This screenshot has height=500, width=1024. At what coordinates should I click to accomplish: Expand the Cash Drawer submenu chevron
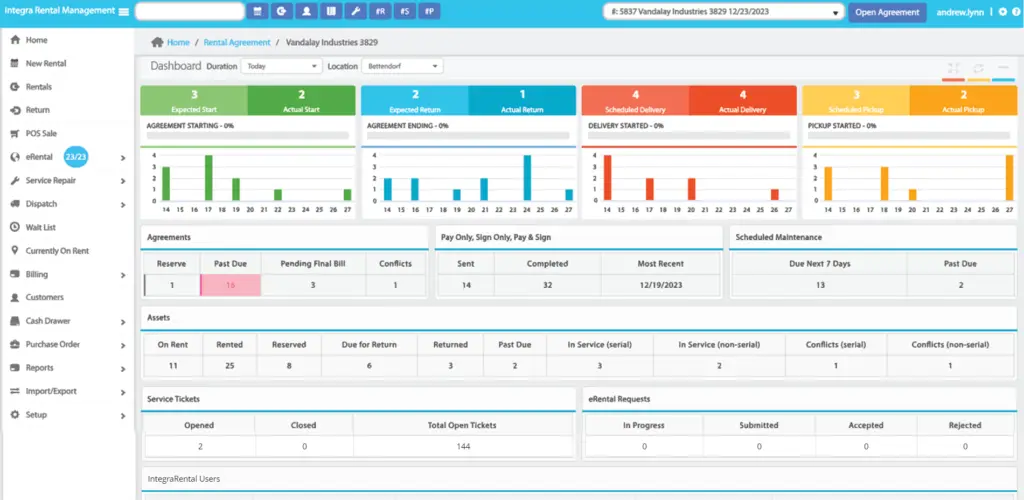coord(123,322)
